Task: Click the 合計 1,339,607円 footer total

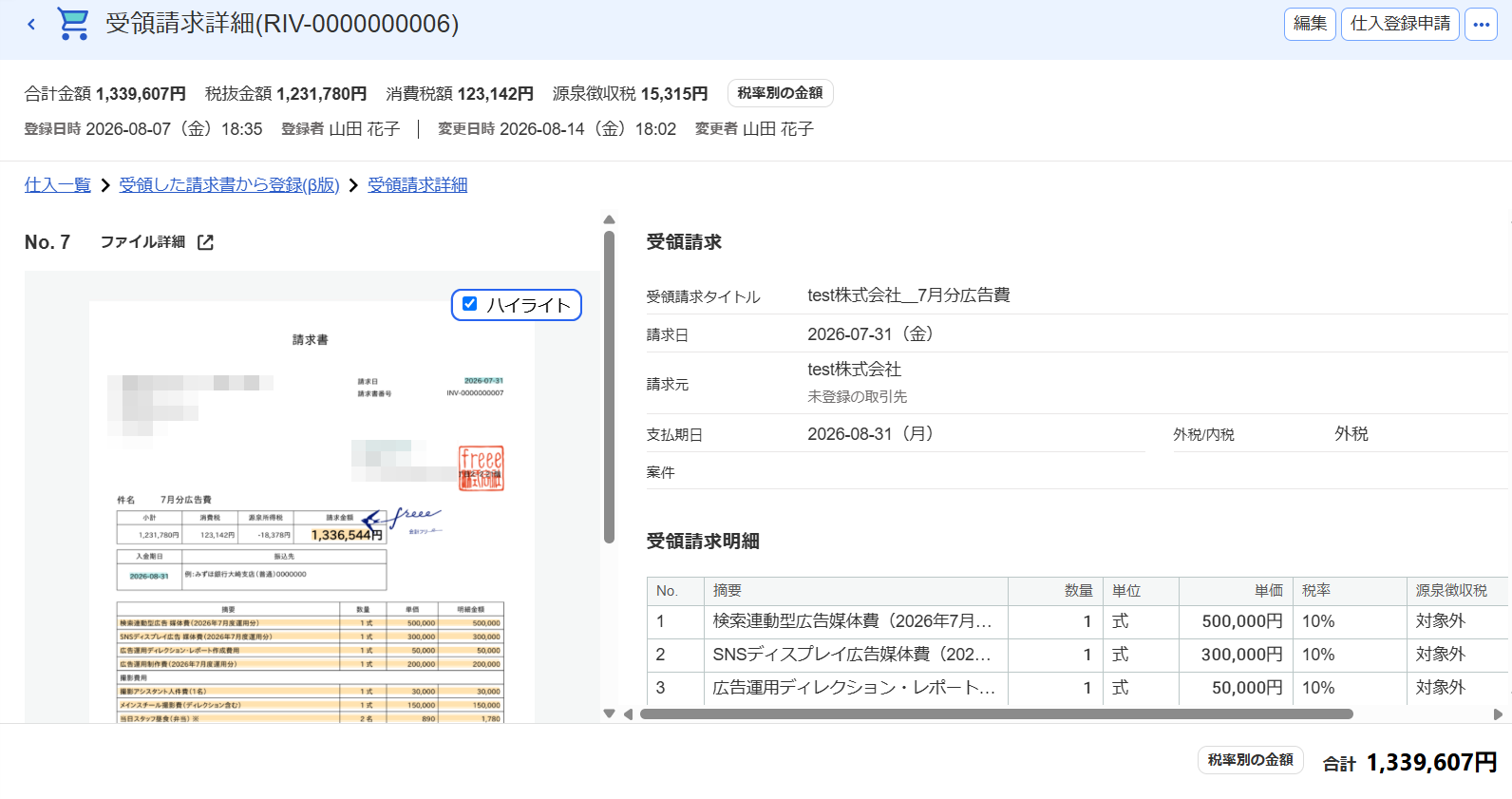Action: coord(1409,762)
